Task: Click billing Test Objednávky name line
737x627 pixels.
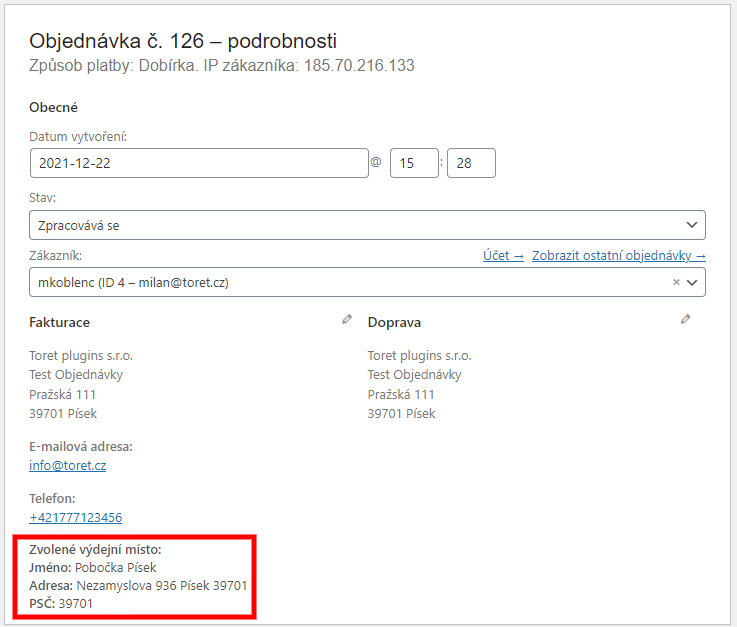Action: point(76,375)
